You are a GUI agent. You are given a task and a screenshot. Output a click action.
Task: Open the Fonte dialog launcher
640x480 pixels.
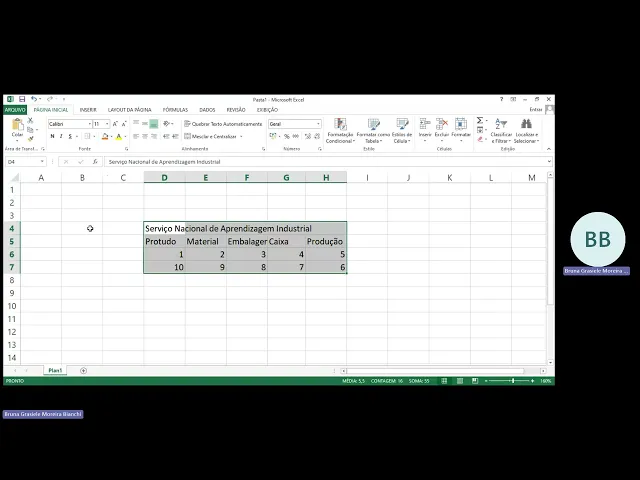click(127, 149)
